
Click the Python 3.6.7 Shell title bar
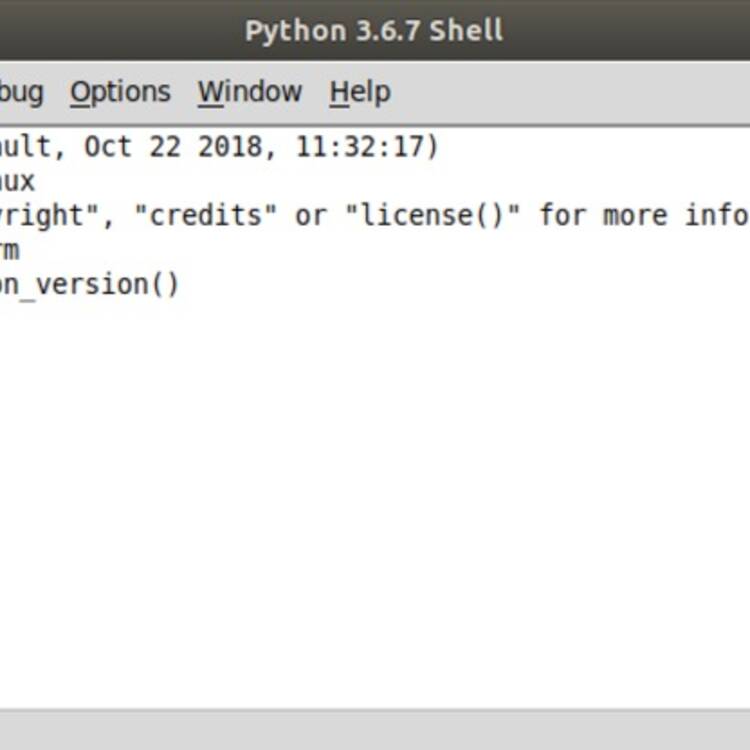pos(374,30)
